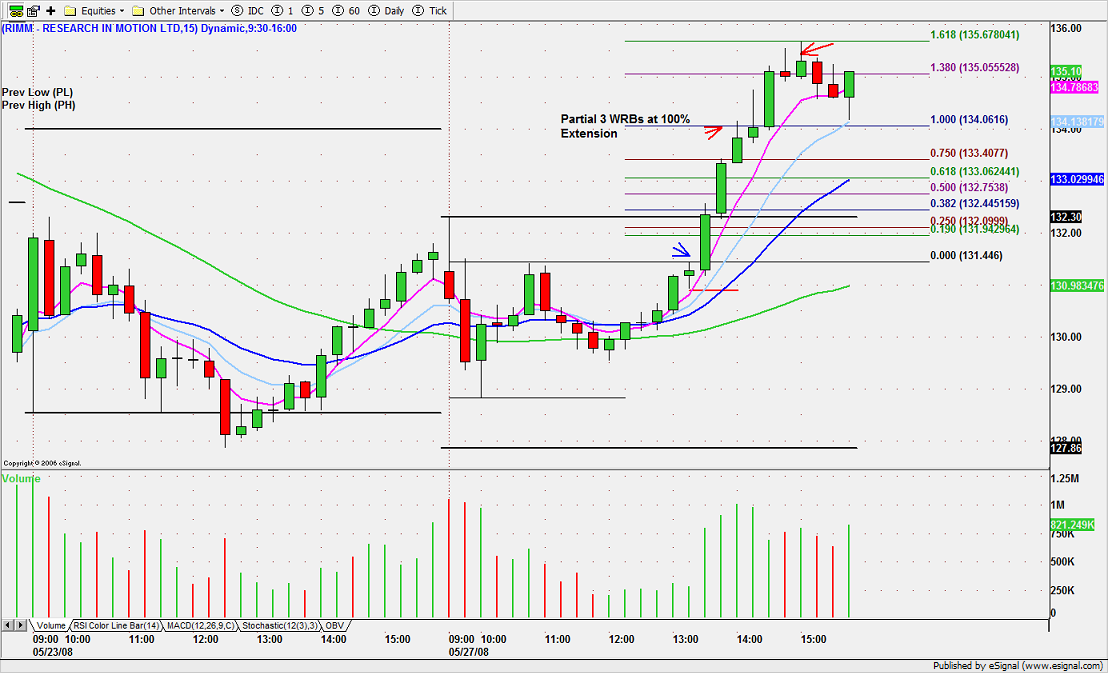Click the black 132.30 price tag
Screen dimensions: 1108x673
[x=1066, y=218]
